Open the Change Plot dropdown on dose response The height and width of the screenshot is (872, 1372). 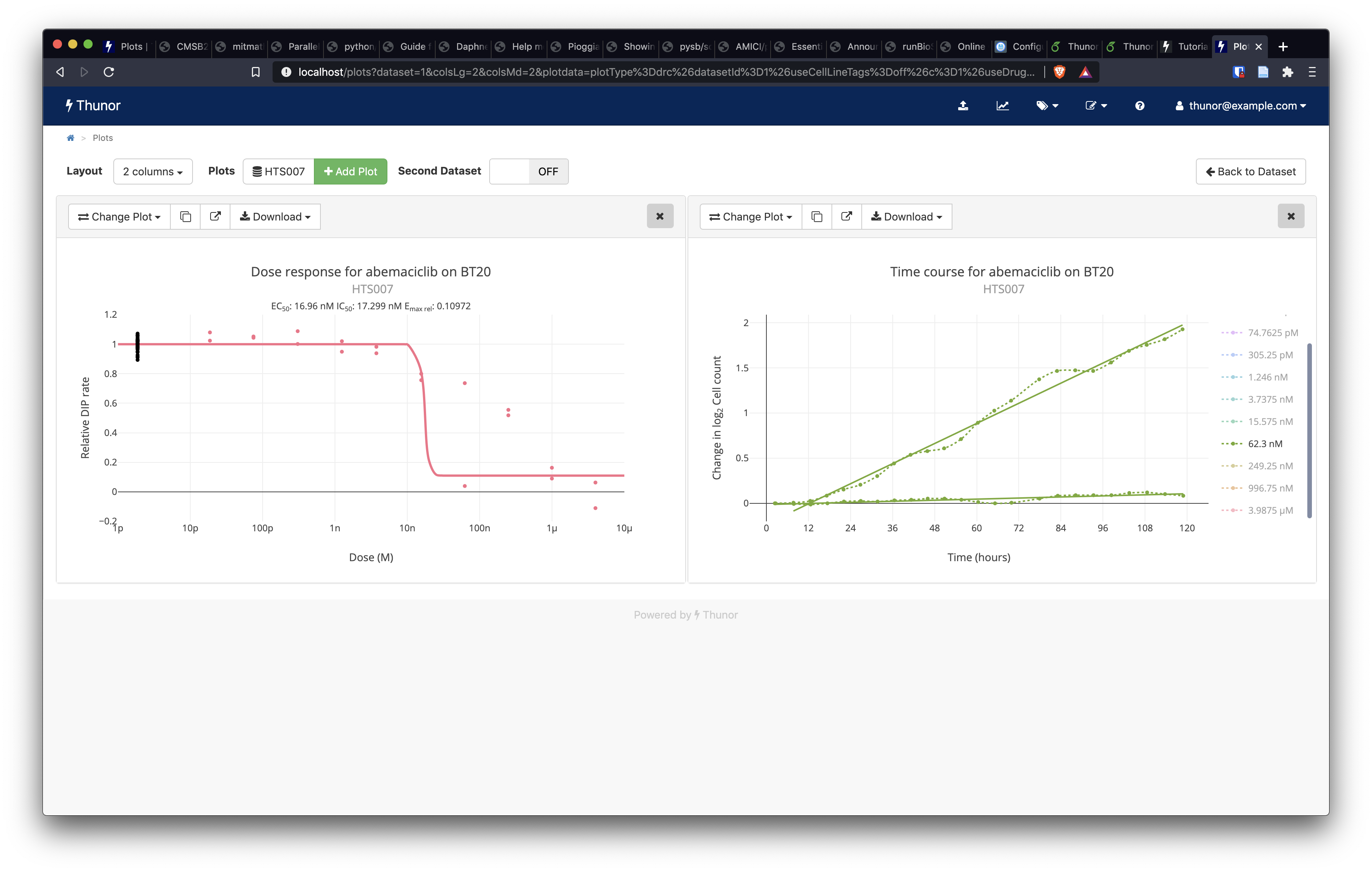pyautogui.click(x=119, y=216)
